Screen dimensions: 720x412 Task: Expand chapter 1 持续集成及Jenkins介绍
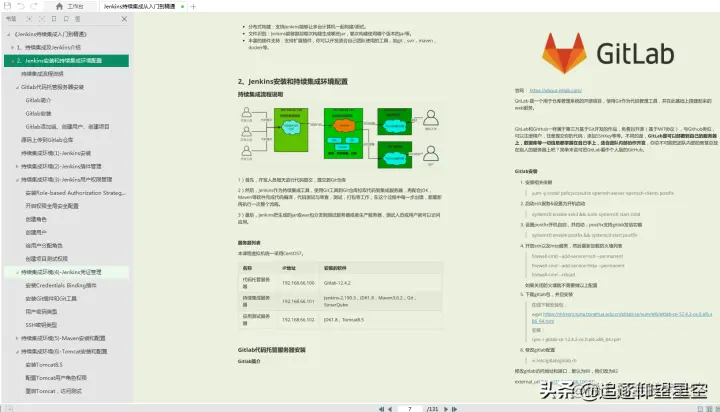pos(12,47)
